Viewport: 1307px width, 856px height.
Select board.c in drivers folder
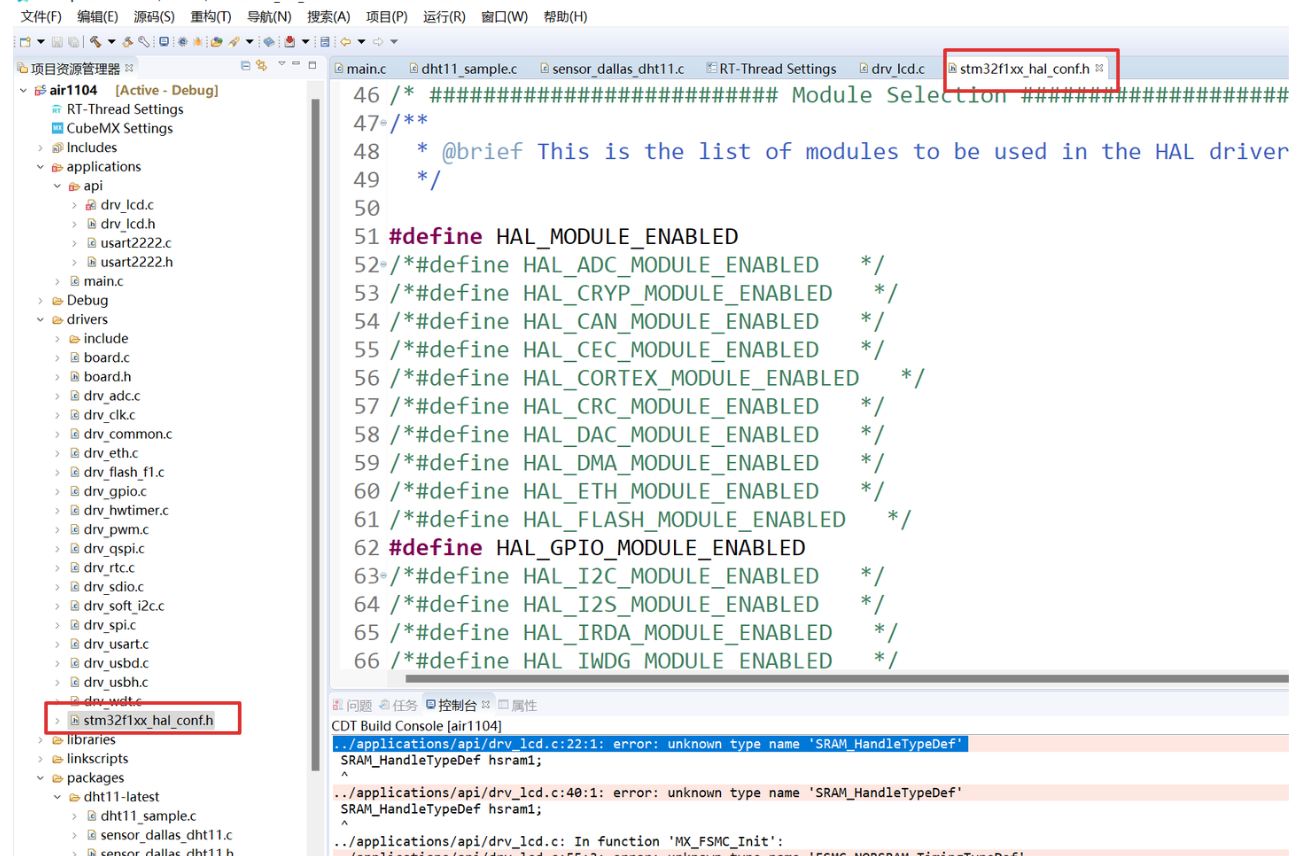(x=99, y=358)
